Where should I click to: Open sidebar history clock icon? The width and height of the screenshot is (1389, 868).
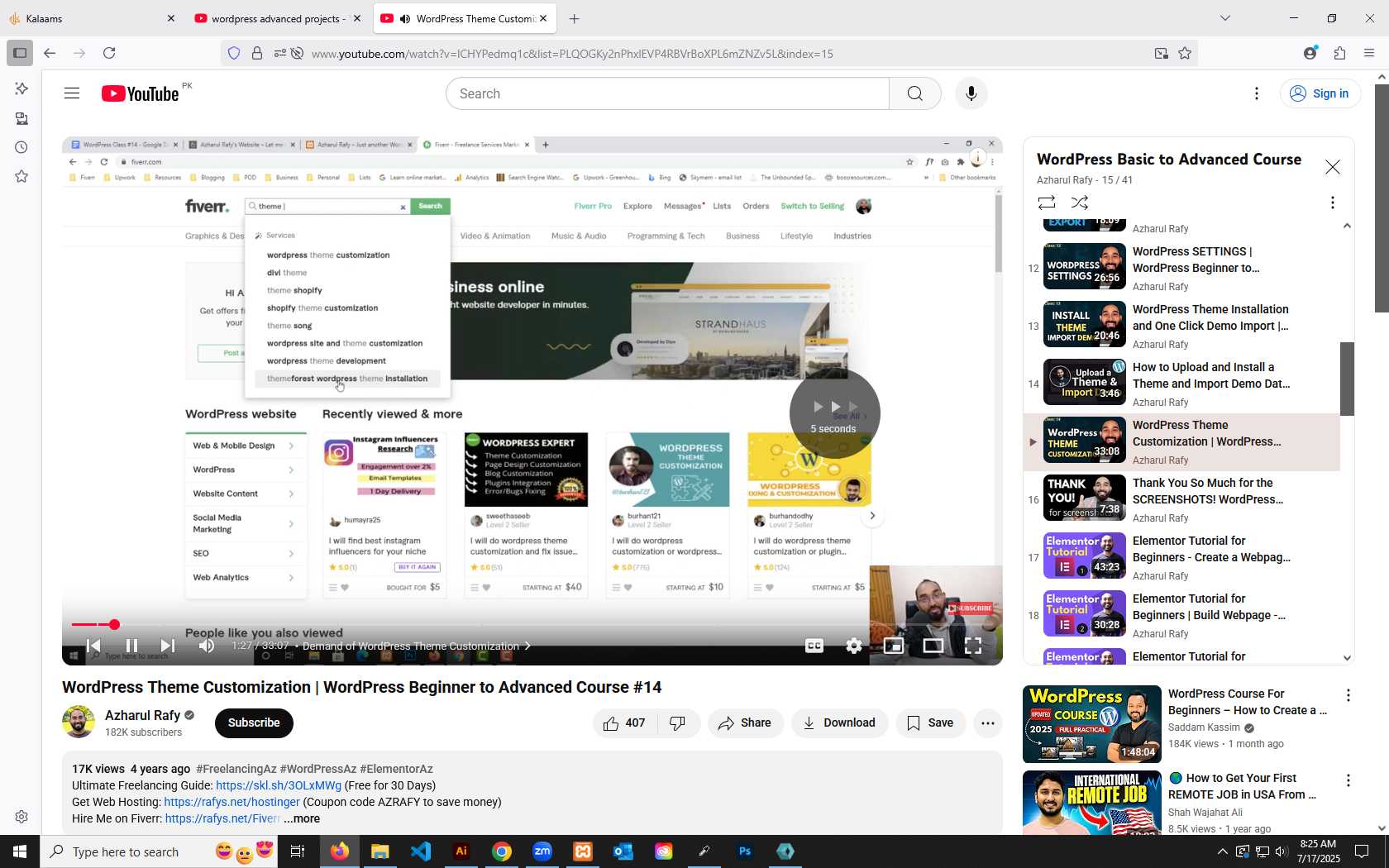click(x=21, y=147)
